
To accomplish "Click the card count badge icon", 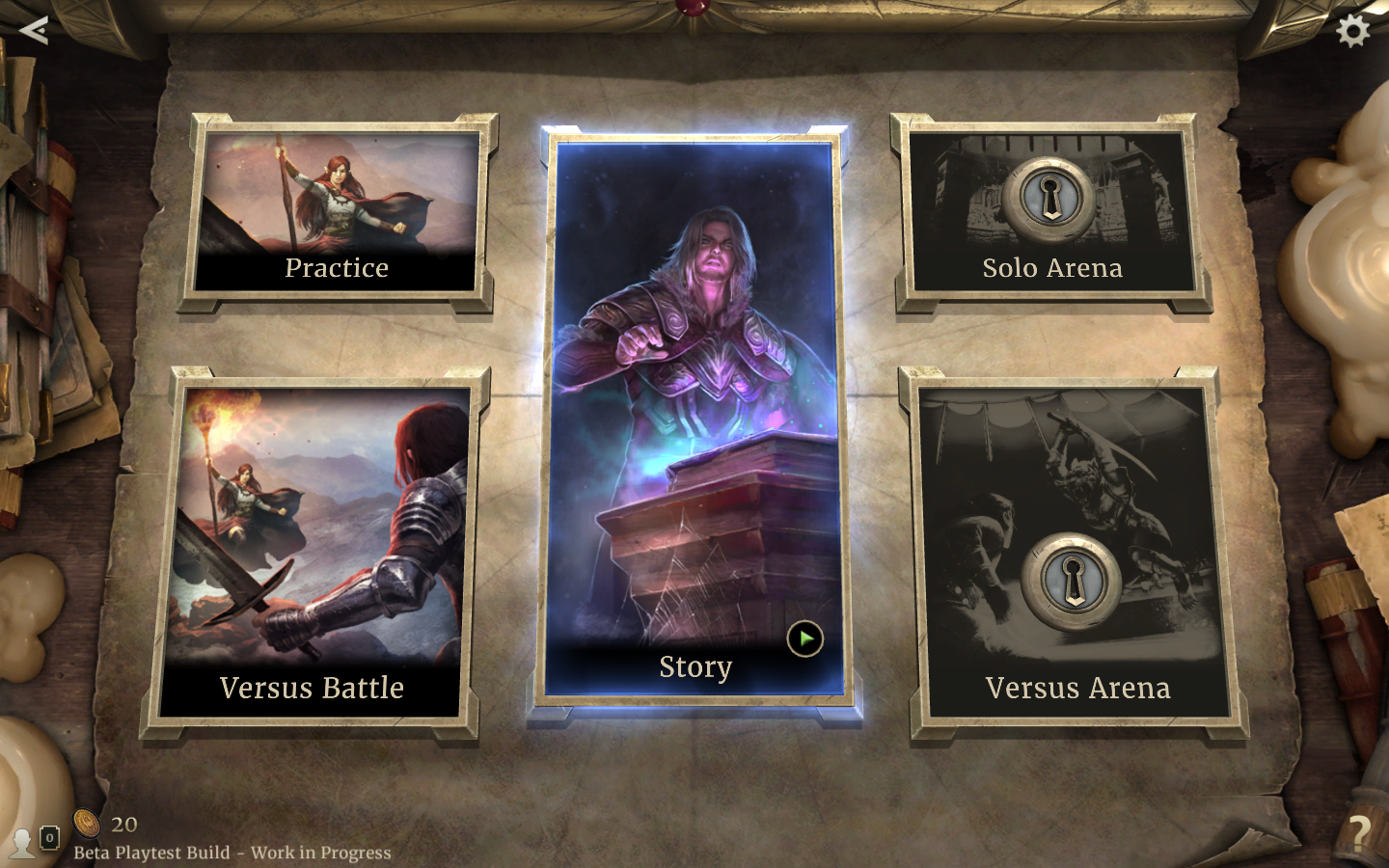I will pos(50,838).
